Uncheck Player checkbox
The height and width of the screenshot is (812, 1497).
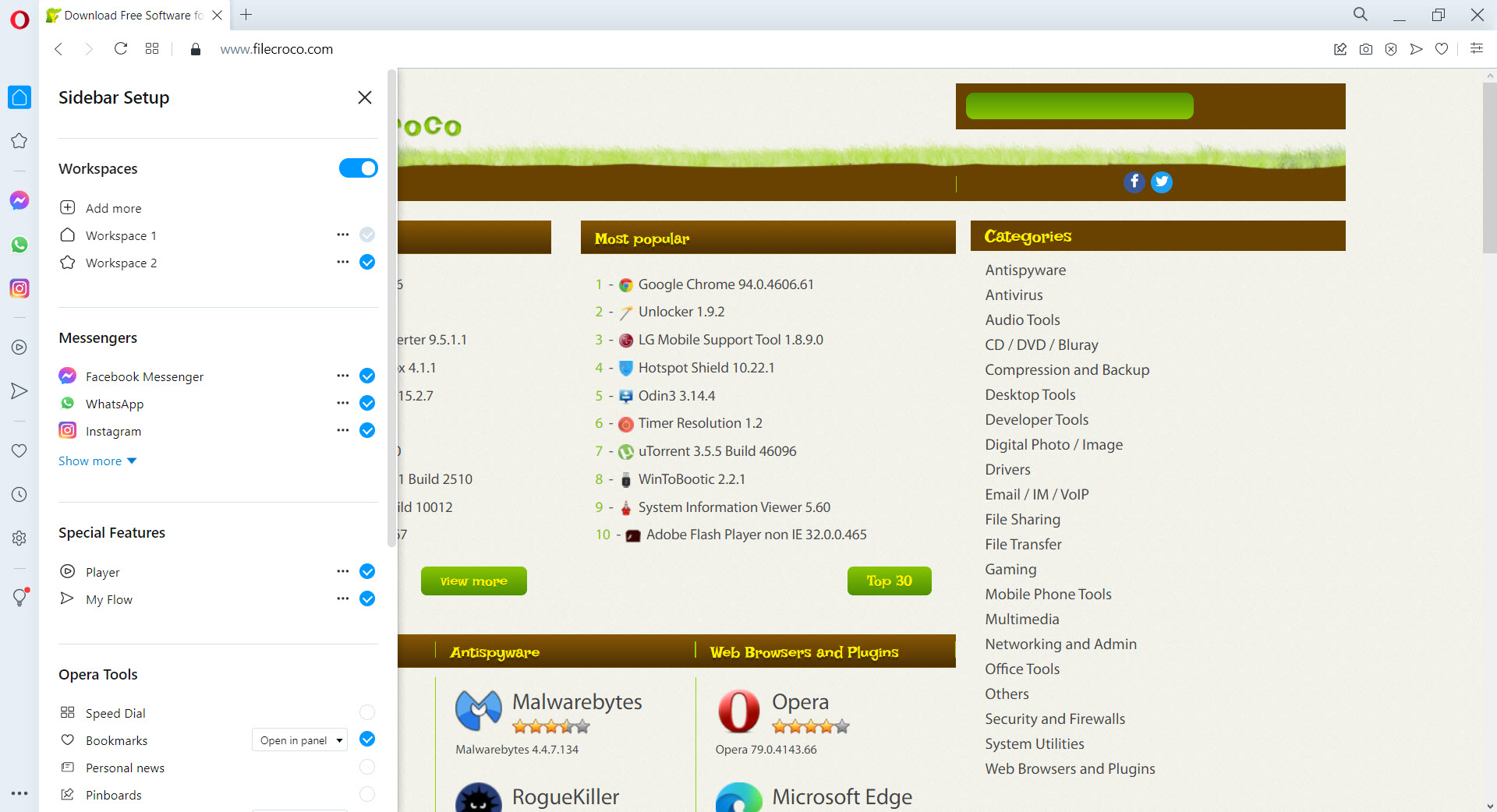tap(367, 571)
